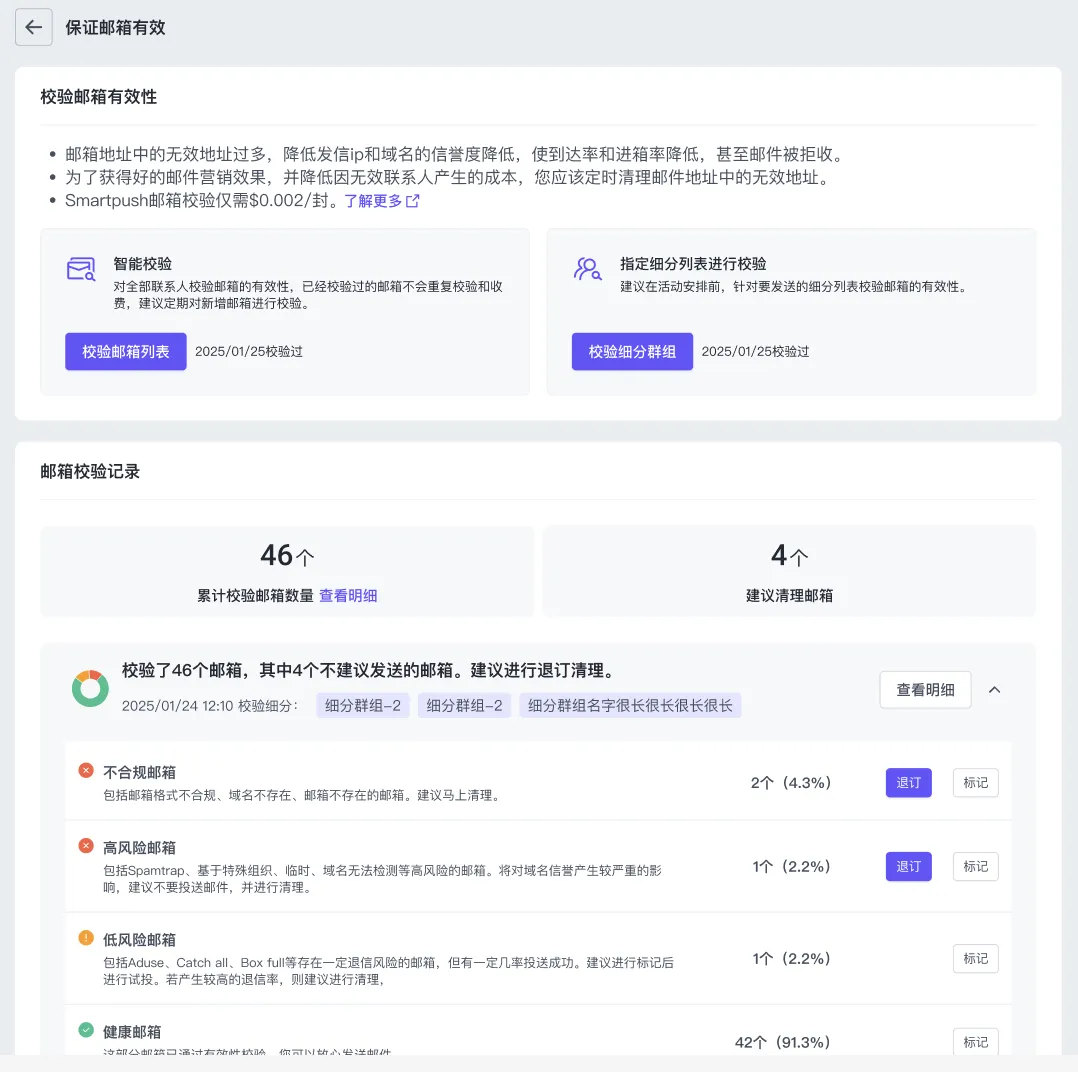
Task: Open the 了解更多 link
Action: [373, 201]
